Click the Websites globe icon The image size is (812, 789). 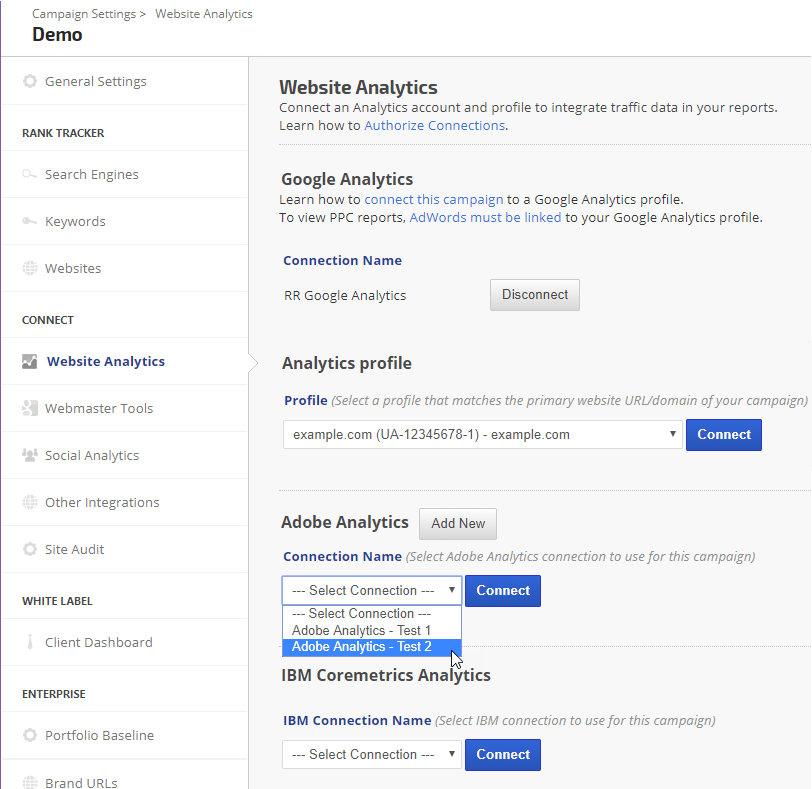pos(30,269)
